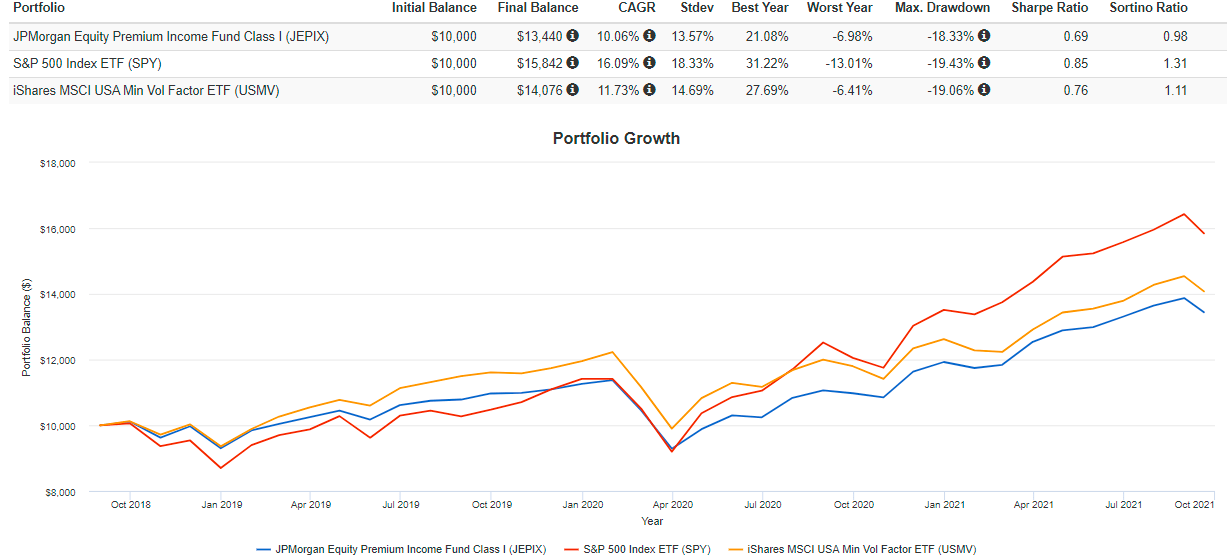Click SPY best year 31.22%
This screenshot has width=1227, height=556.
click(x=766, y=64)
